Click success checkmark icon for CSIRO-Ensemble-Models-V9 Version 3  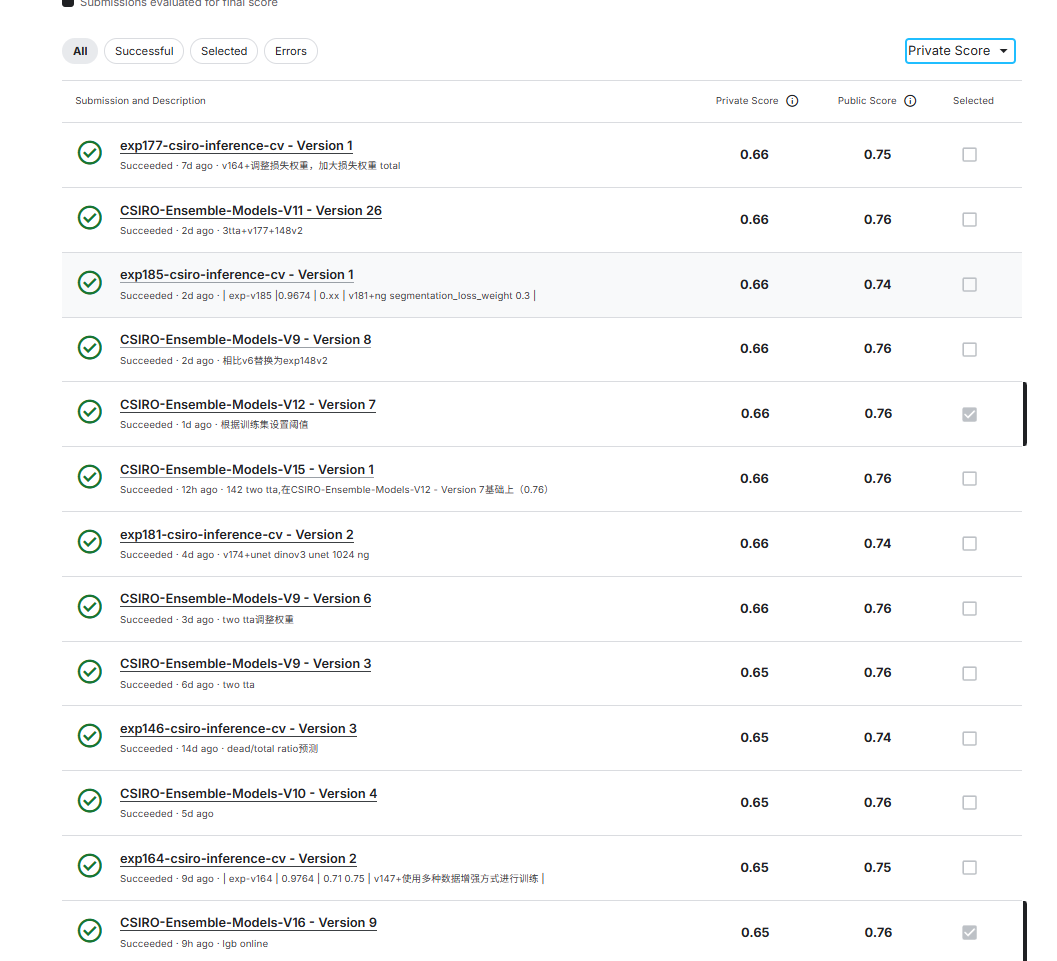90,671
